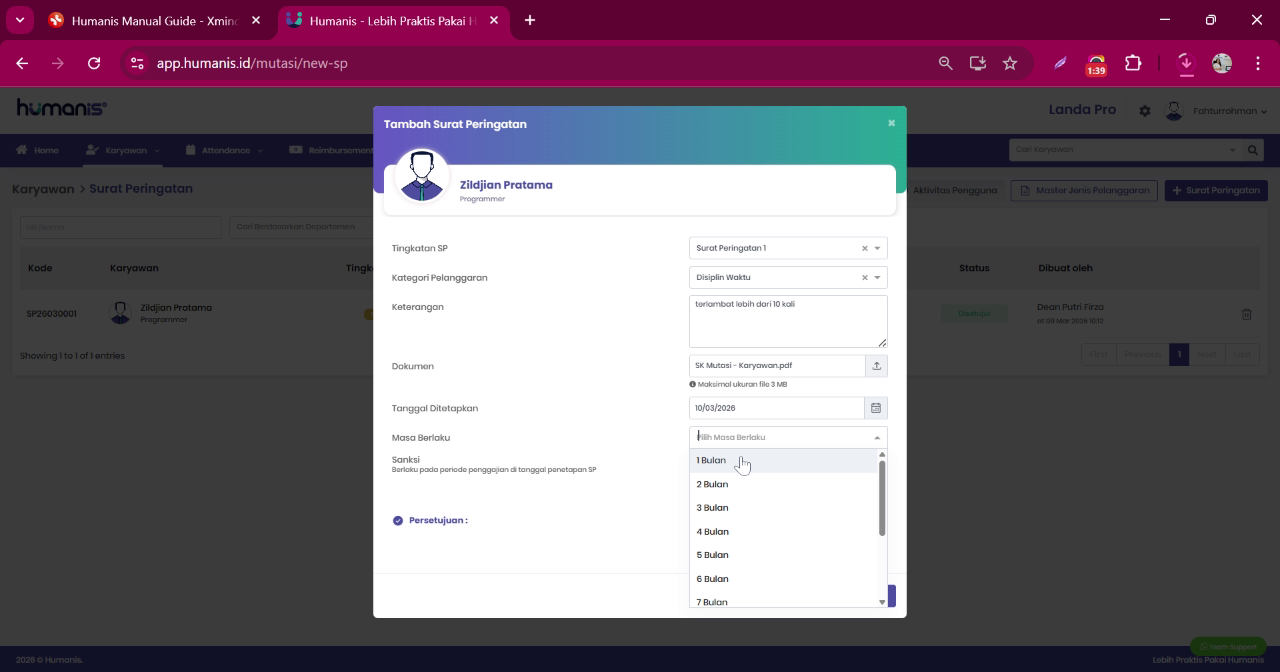Click the Persetujuan check icon
The height and width of the screenshot is (672, 1280).
coord(398,521)
